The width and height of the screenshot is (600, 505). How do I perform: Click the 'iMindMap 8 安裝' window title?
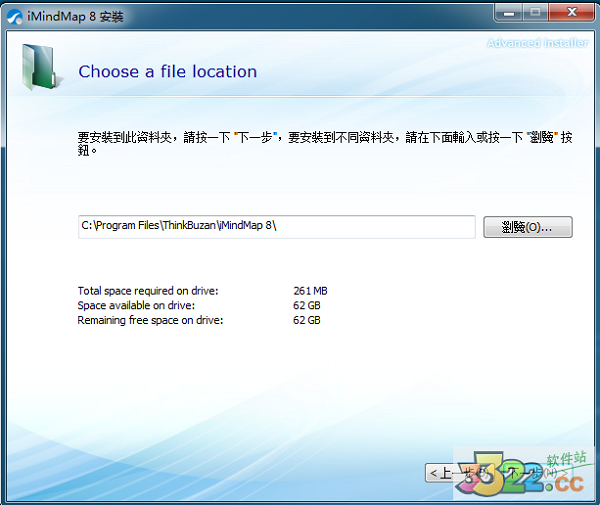75,17
